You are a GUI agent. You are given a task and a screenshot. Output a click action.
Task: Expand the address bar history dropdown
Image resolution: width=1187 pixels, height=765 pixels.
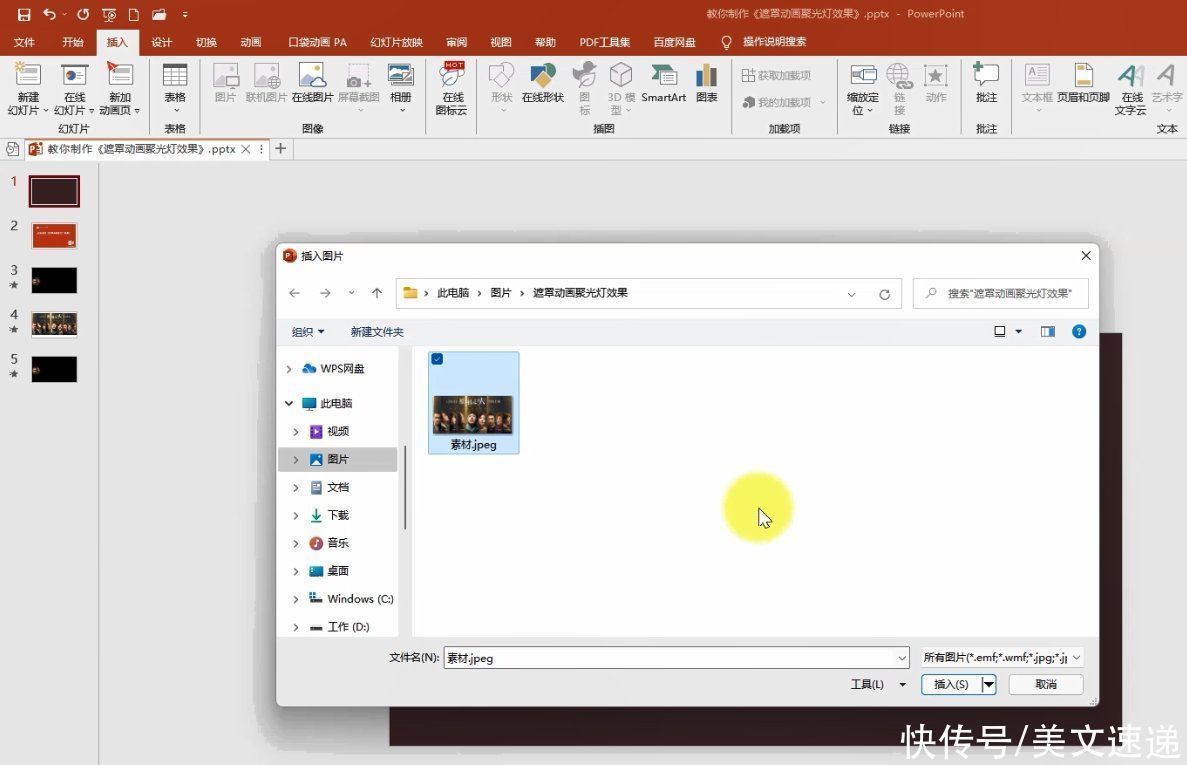click(852, 294)
